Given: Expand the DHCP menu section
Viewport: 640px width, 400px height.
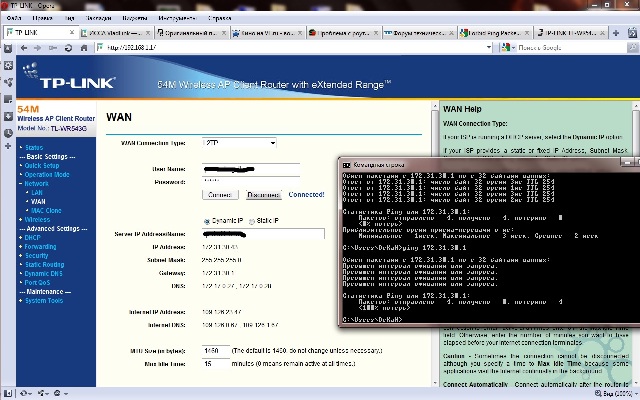Looking at the screenshot, I should (x=32, y=238).
